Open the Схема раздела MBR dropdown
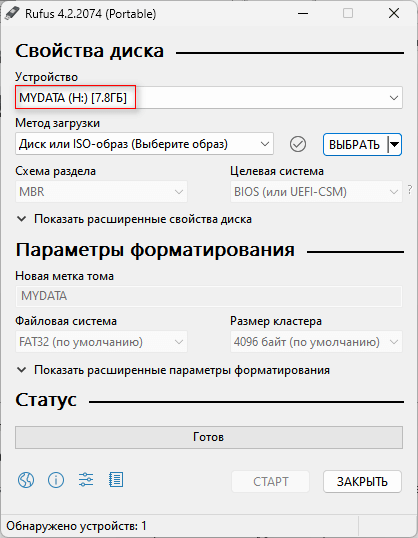 click(x=101, y=191)
